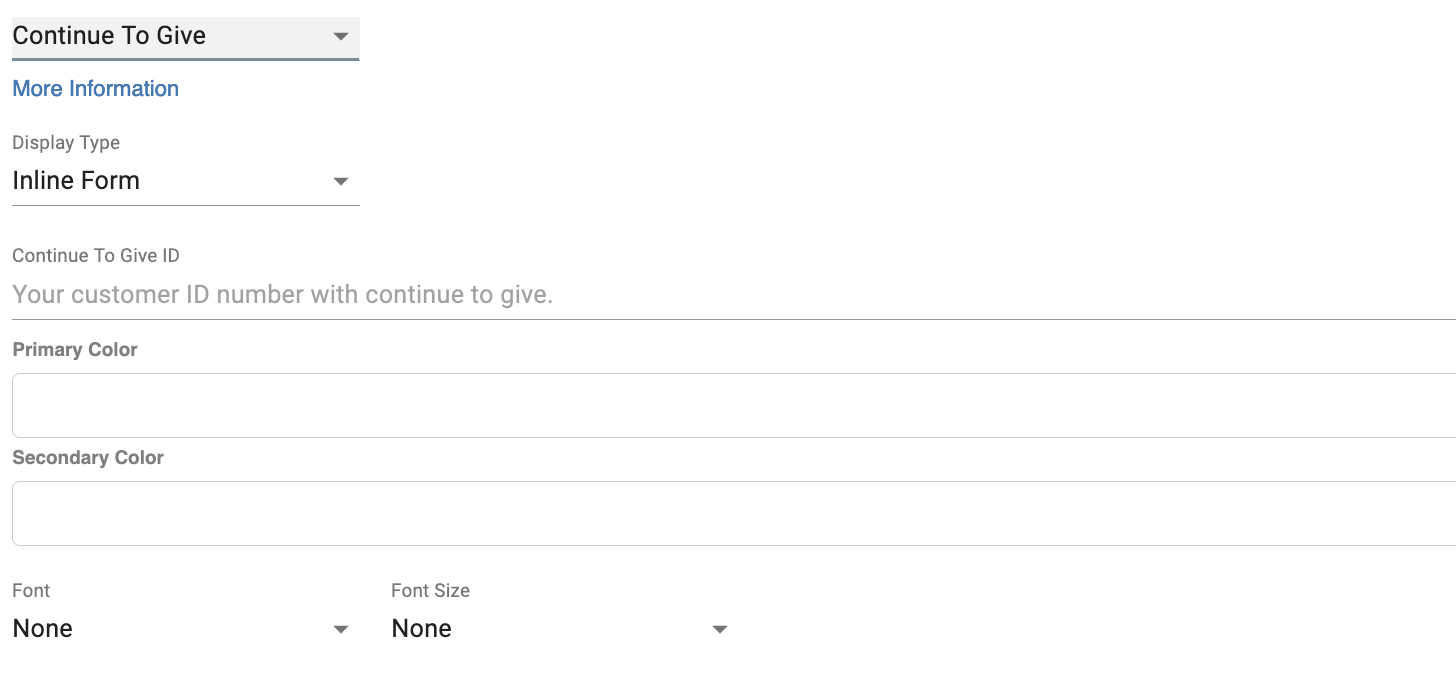This screenshot has height=678, width=1456.
Task: Click the Display Type label
Action: (66, 143)
